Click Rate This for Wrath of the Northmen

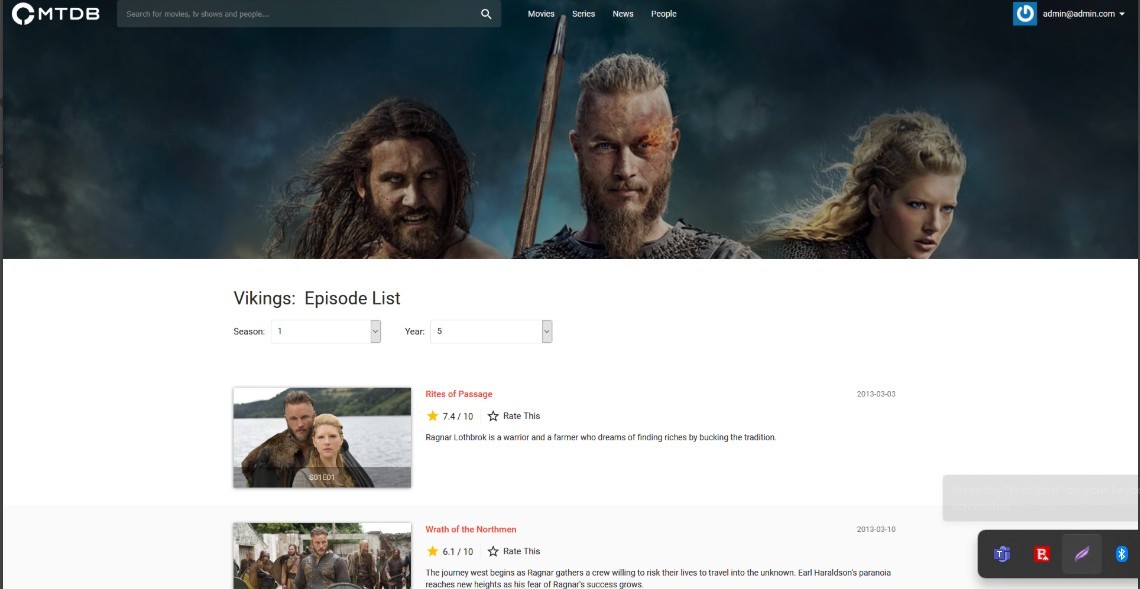[x=521, y=551]
